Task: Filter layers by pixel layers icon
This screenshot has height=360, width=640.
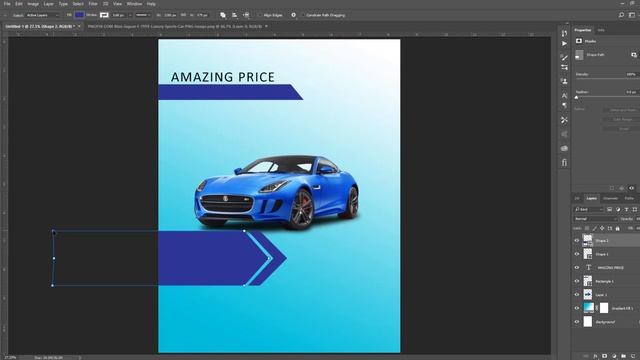Action: coord(609,209)
